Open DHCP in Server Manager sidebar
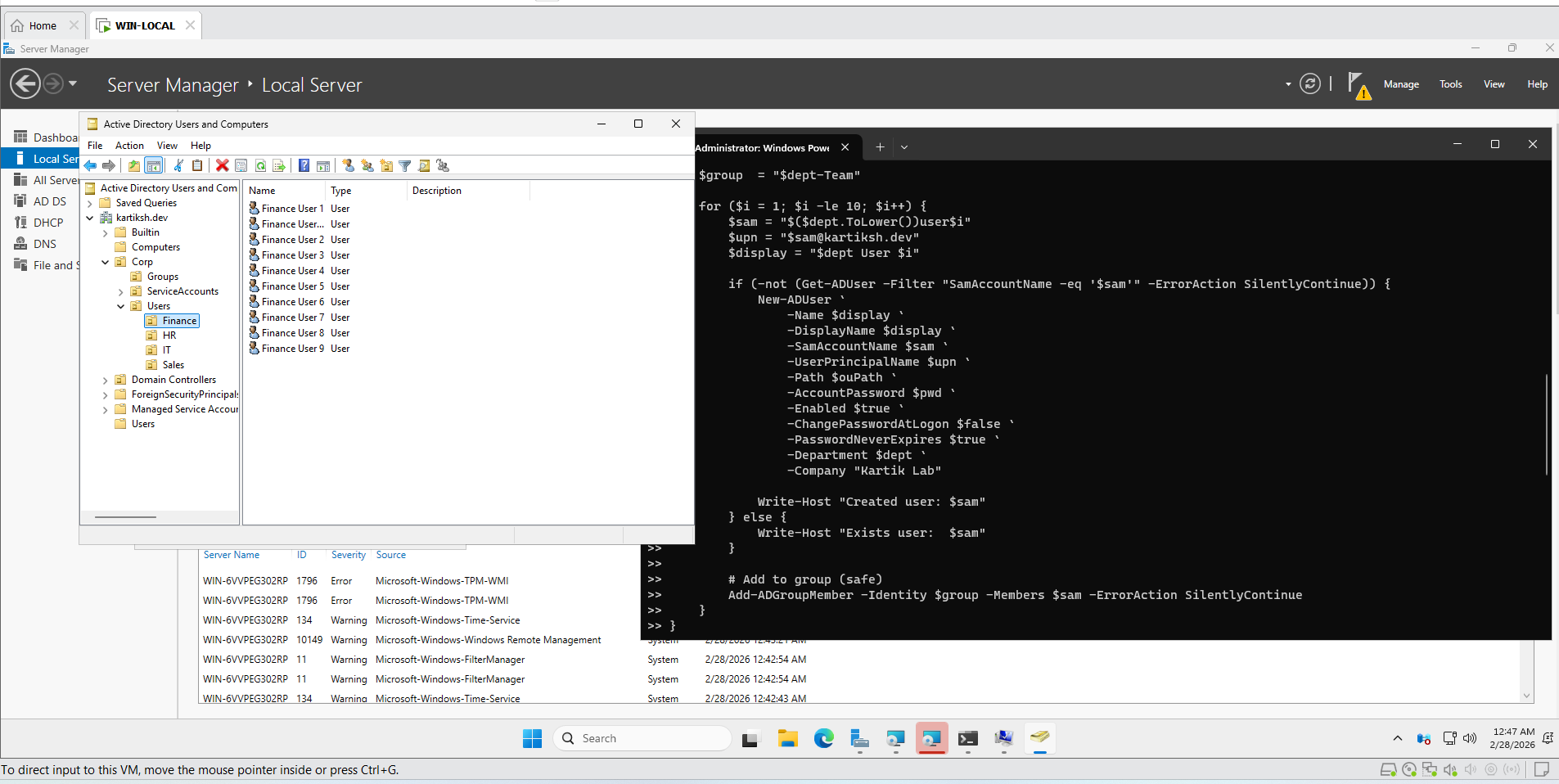Image resolution: width=1559 pixels, height=784 pixels. click(48, 223)
